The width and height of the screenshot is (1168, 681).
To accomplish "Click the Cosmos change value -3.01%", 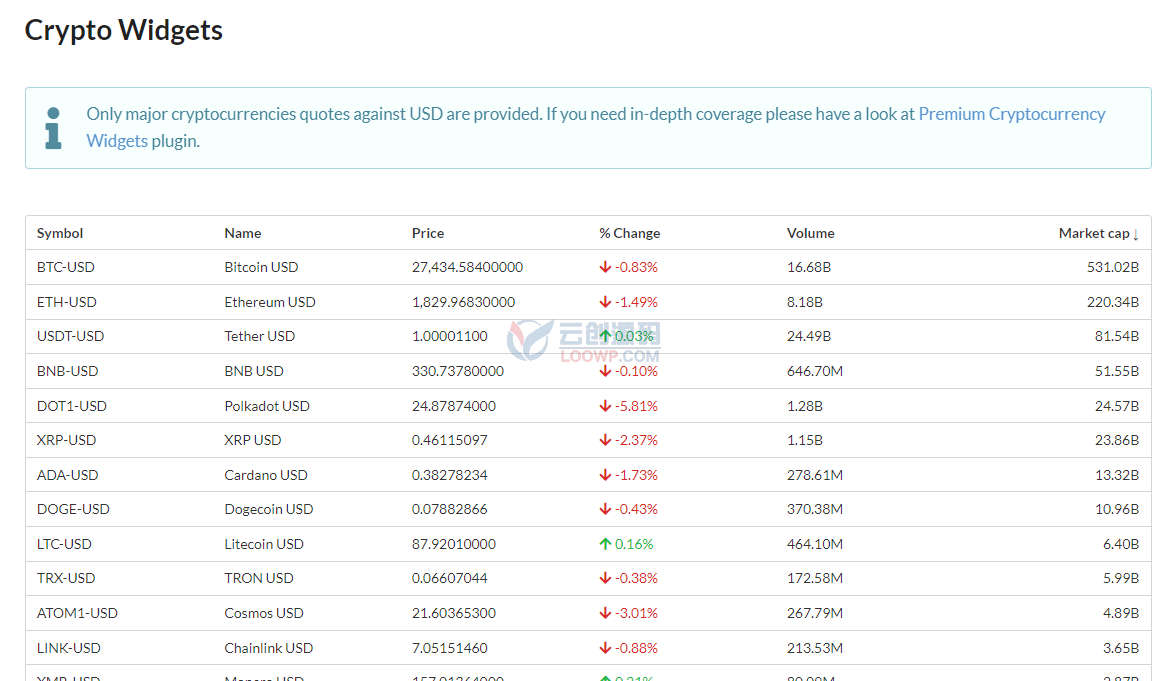I will (x=636, y=613).
